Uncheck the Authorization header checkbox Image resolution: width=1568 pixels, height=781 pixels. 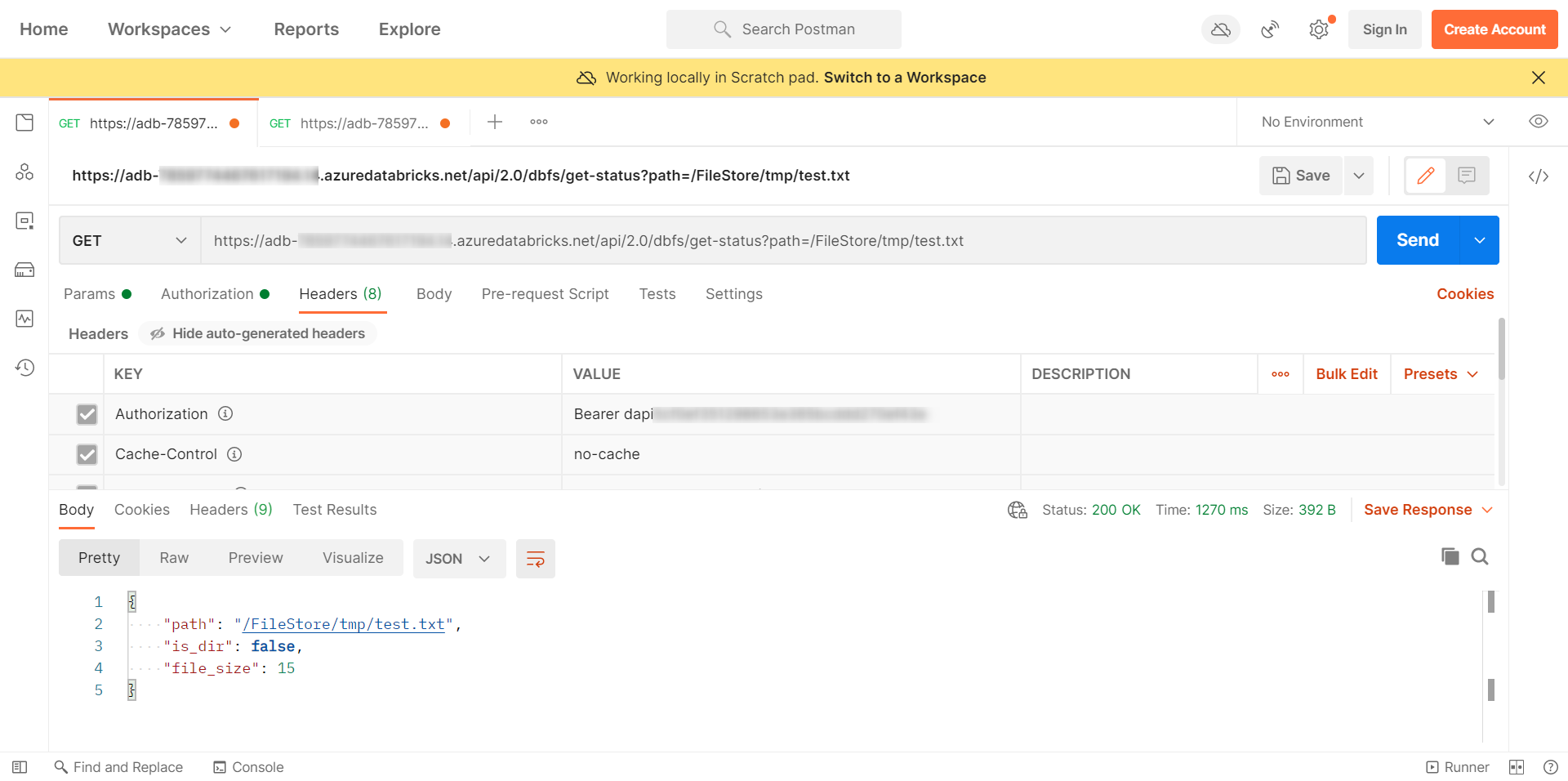(x=87, y=414)
